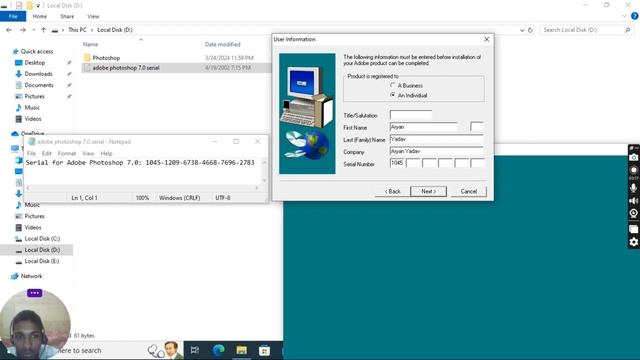Expand the address bar history dropdown
Viewport: 640px width, 360px height.
(522, 30)
